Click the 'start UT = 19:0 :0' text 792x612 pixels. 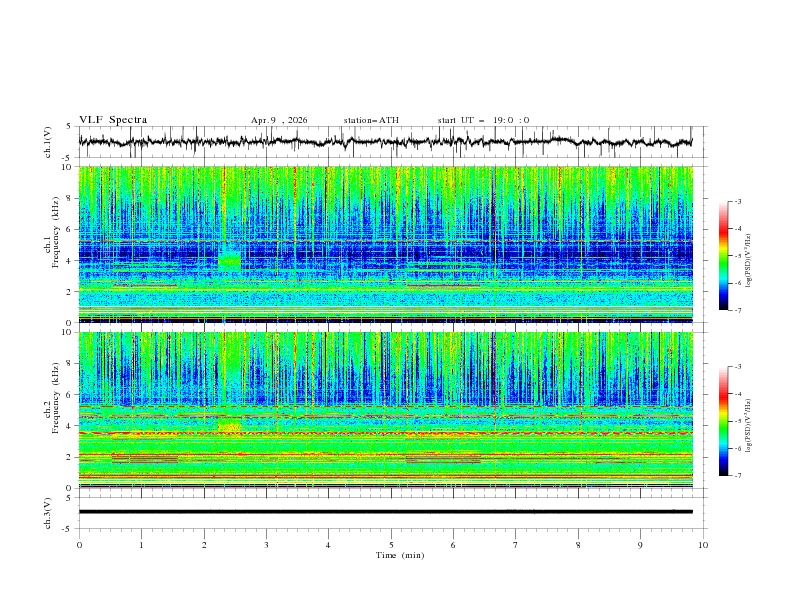483,120
